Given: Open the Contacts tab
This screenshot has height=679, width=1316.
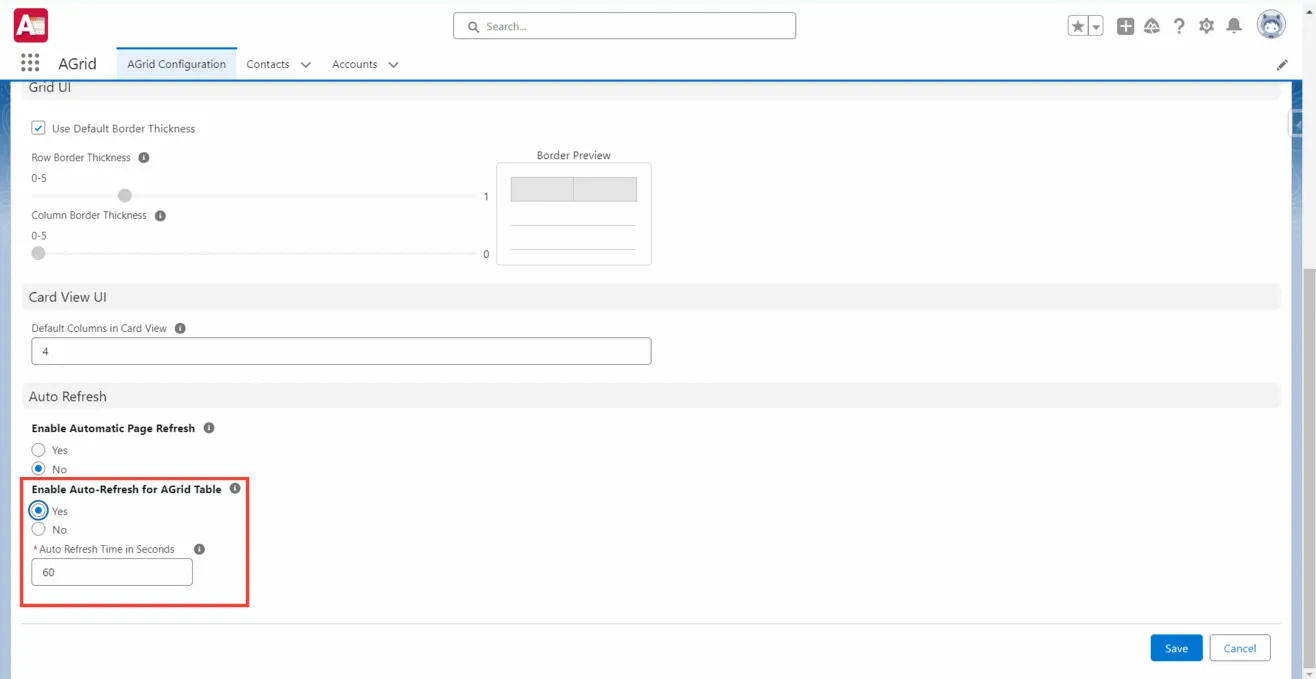Looking at the screenshot, I should click(267, 63).
